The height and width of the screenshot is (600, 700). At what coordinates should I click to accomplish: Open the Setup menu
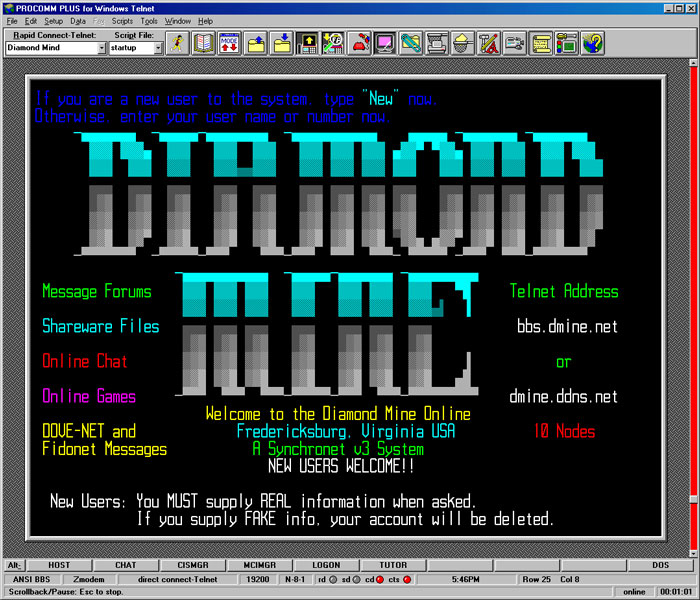pyautogui.click(x=54, y=21)
